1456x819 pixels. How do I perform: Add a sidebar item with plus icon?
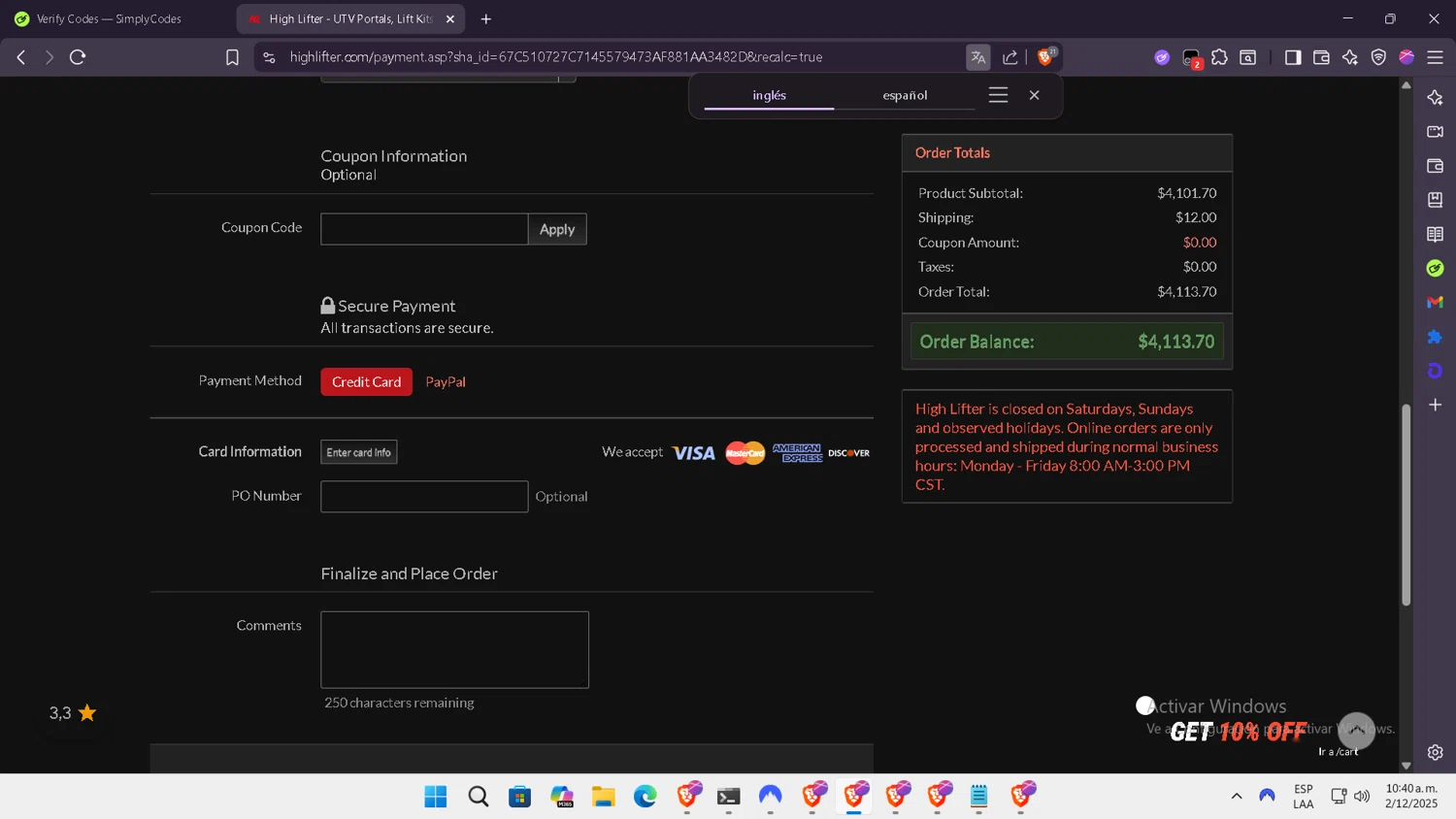(x=1435, y=405)
